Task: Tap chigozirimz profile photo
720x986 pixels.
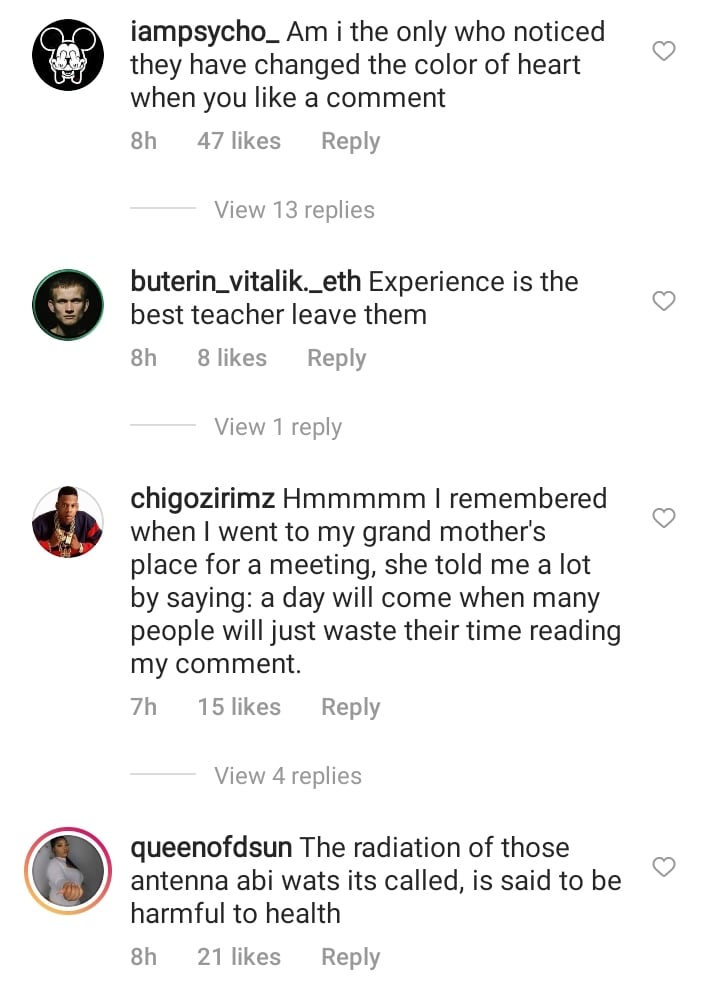Action: (x=69, y=521)
